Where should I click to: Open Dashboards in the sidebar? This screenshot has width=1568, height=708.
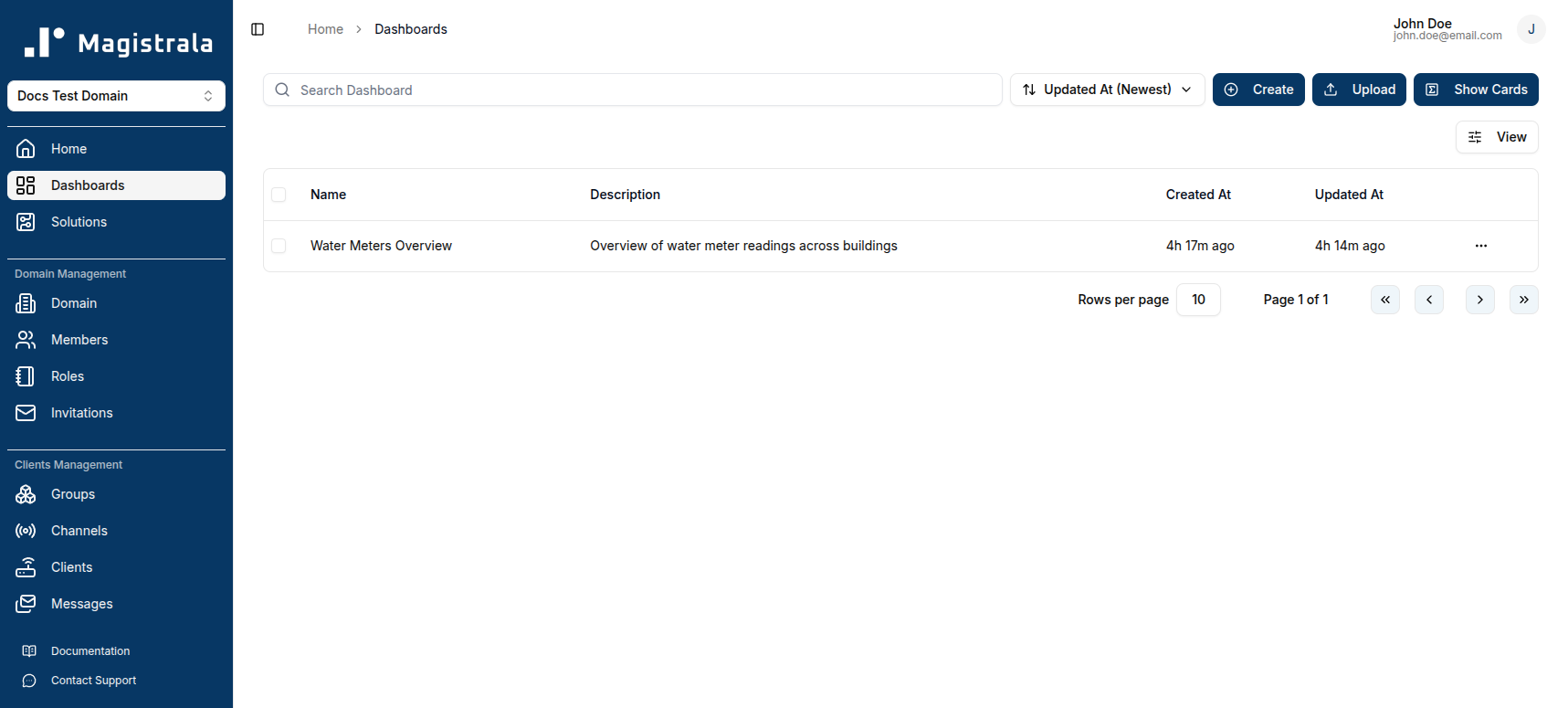tap(116, 185)
